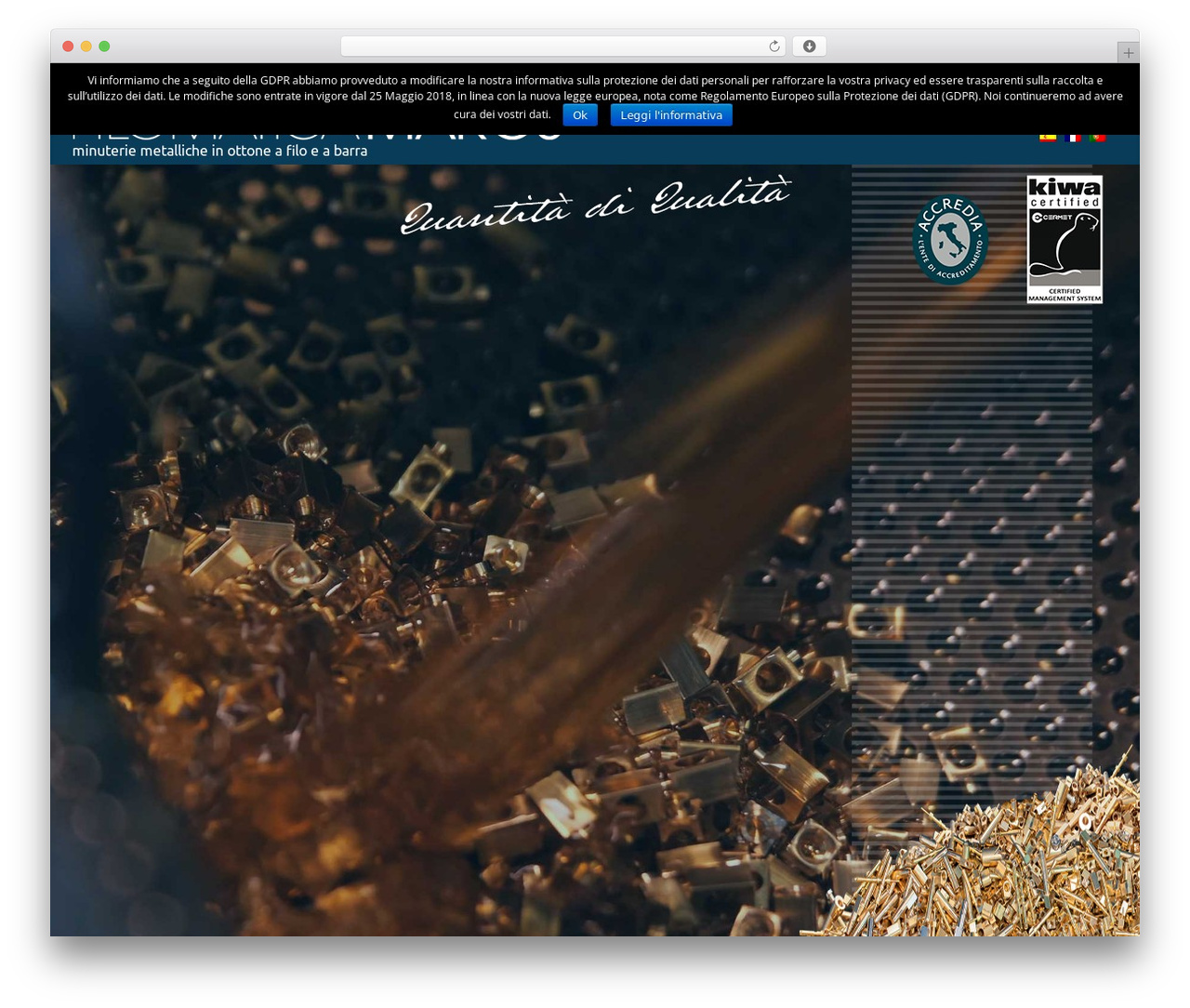The image size is (1190, 1008).
Task: Click the "Quantità di Qualità" slogan
Action: (595, 204)
